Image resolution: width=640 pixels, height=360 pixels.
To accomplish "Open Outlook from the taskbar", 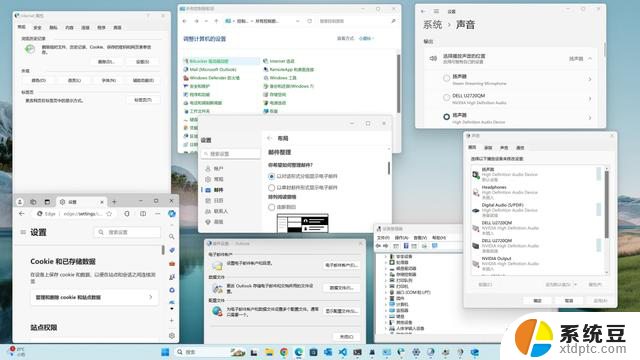I will [x=328, y=352].
